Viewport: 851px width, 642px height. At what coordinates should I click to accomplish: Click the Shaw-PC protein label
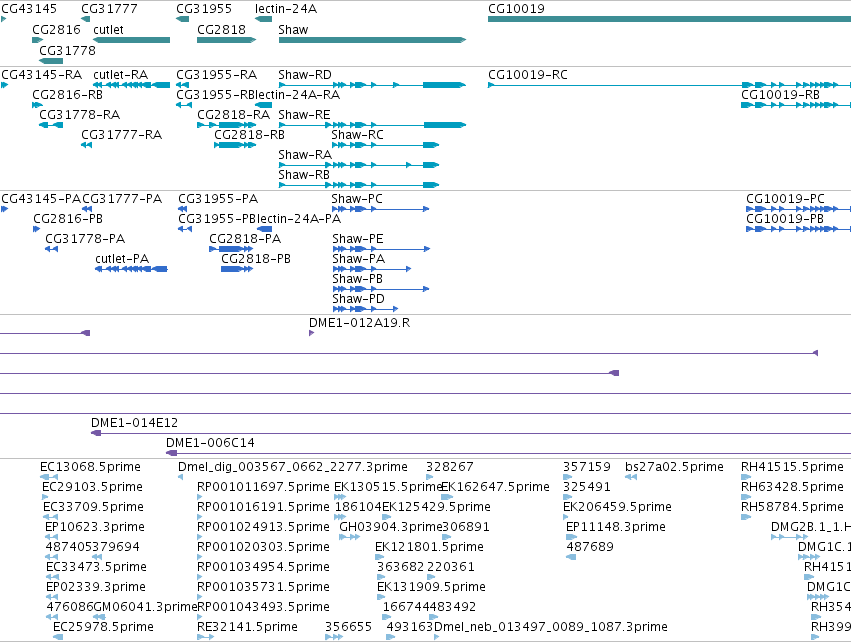click(x=357, y=199)
